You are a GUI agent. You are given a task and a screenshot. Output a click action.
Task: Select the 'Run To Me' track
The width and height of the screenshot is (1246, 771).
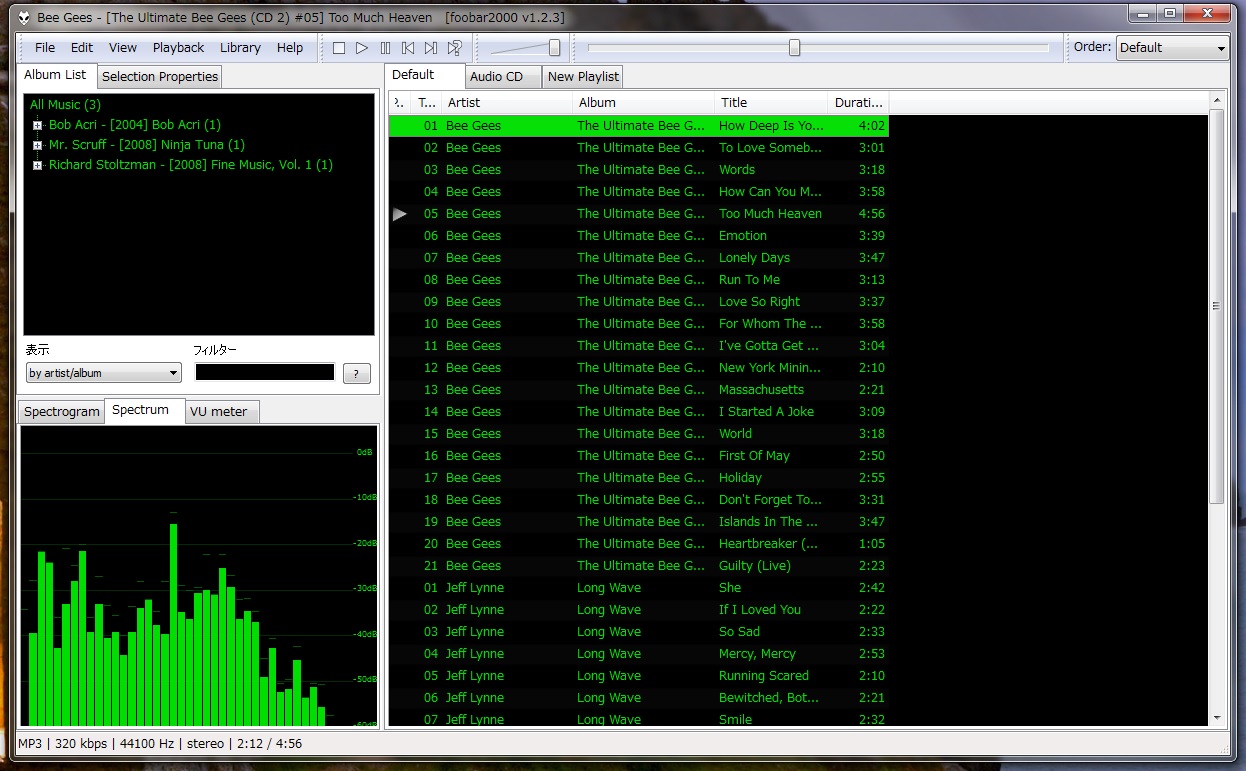638,280
